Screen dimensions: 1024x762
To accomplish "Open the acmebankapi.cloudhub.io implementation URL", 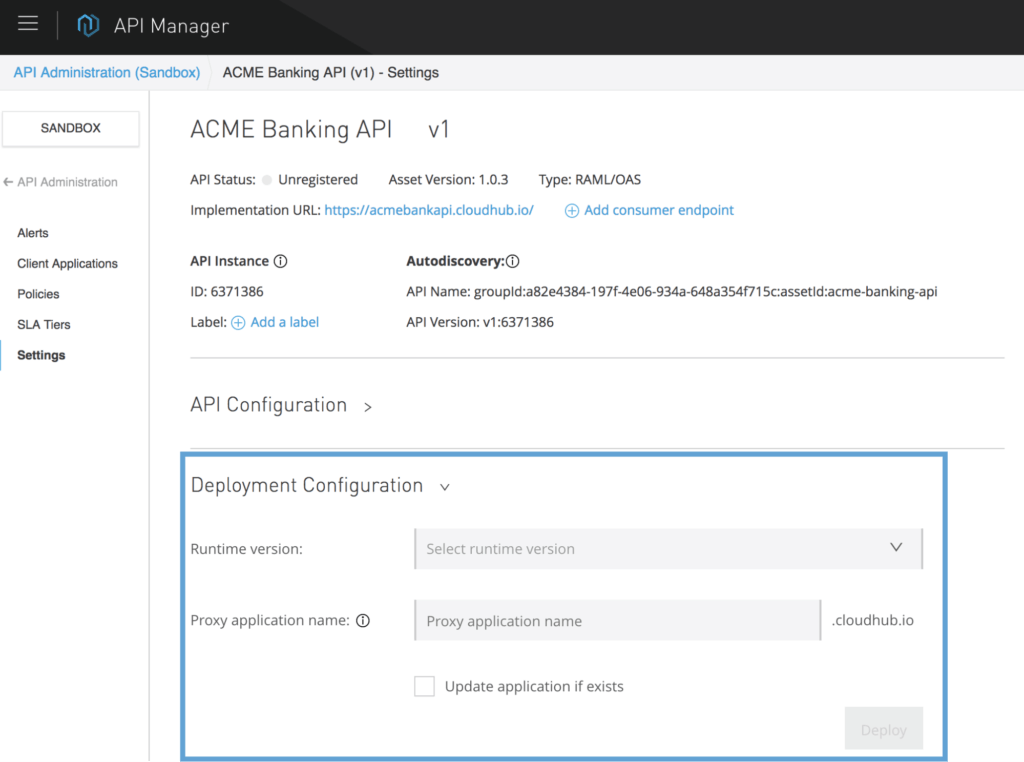I will [x=429, y=210].
